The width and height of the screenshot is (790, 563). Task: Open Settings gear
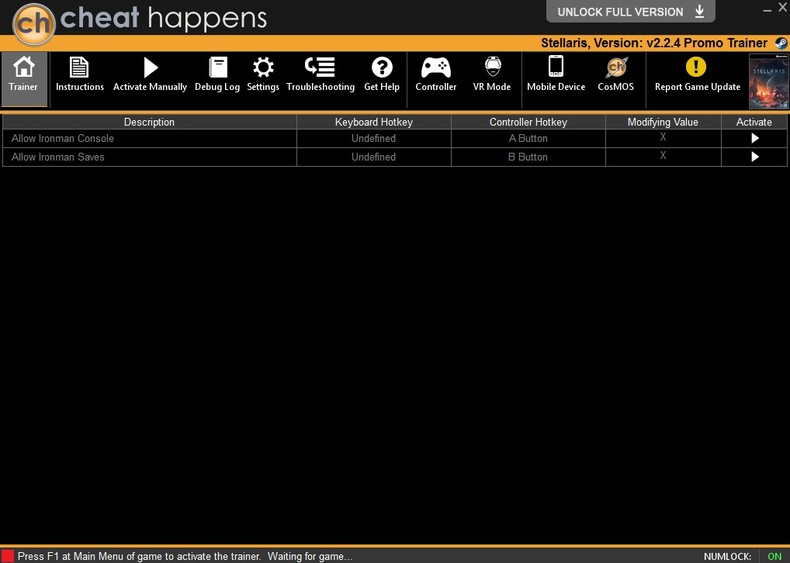coord(263,74)
